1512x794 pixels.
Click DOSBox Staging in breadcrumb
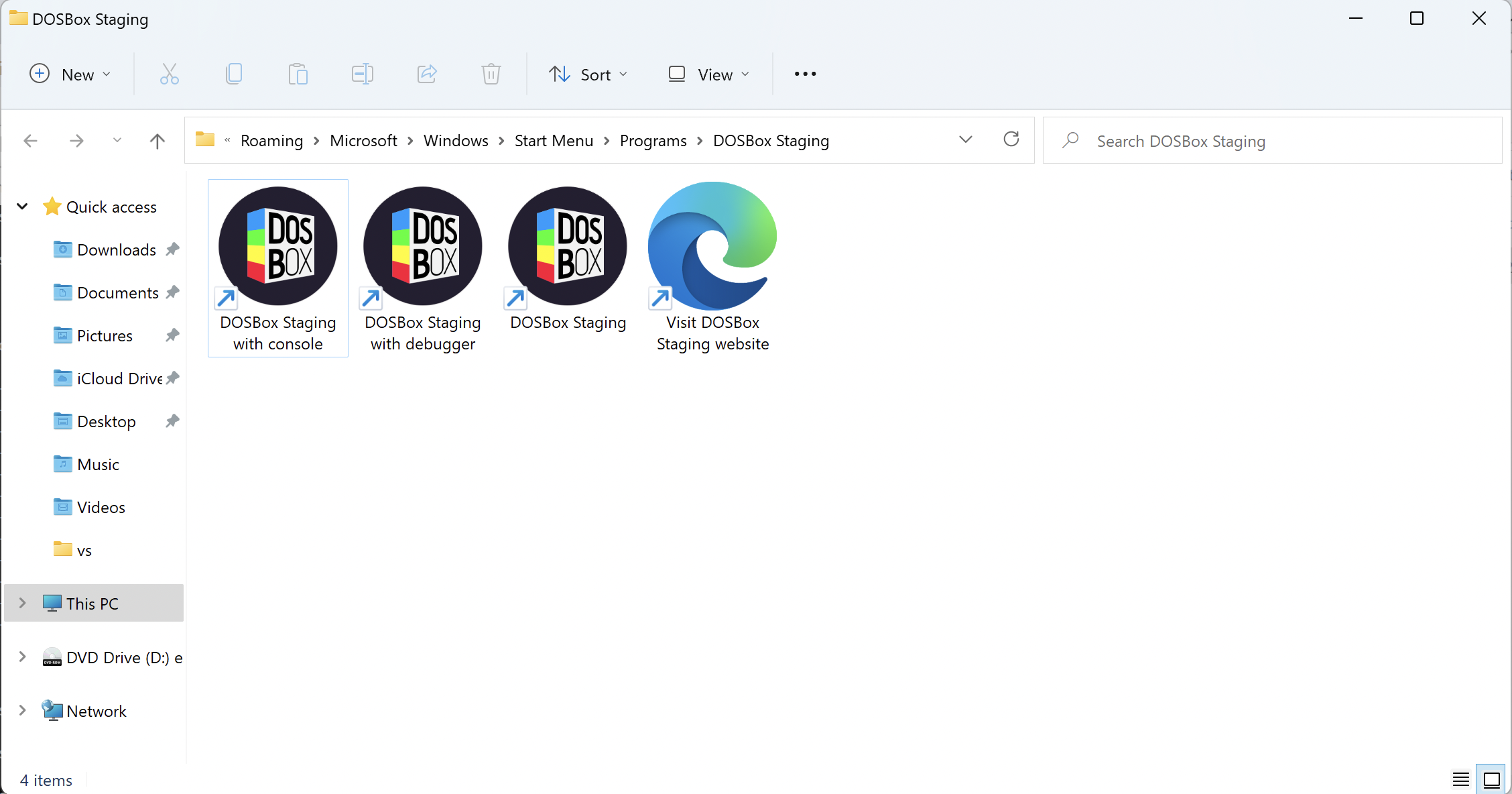[771, 141]
